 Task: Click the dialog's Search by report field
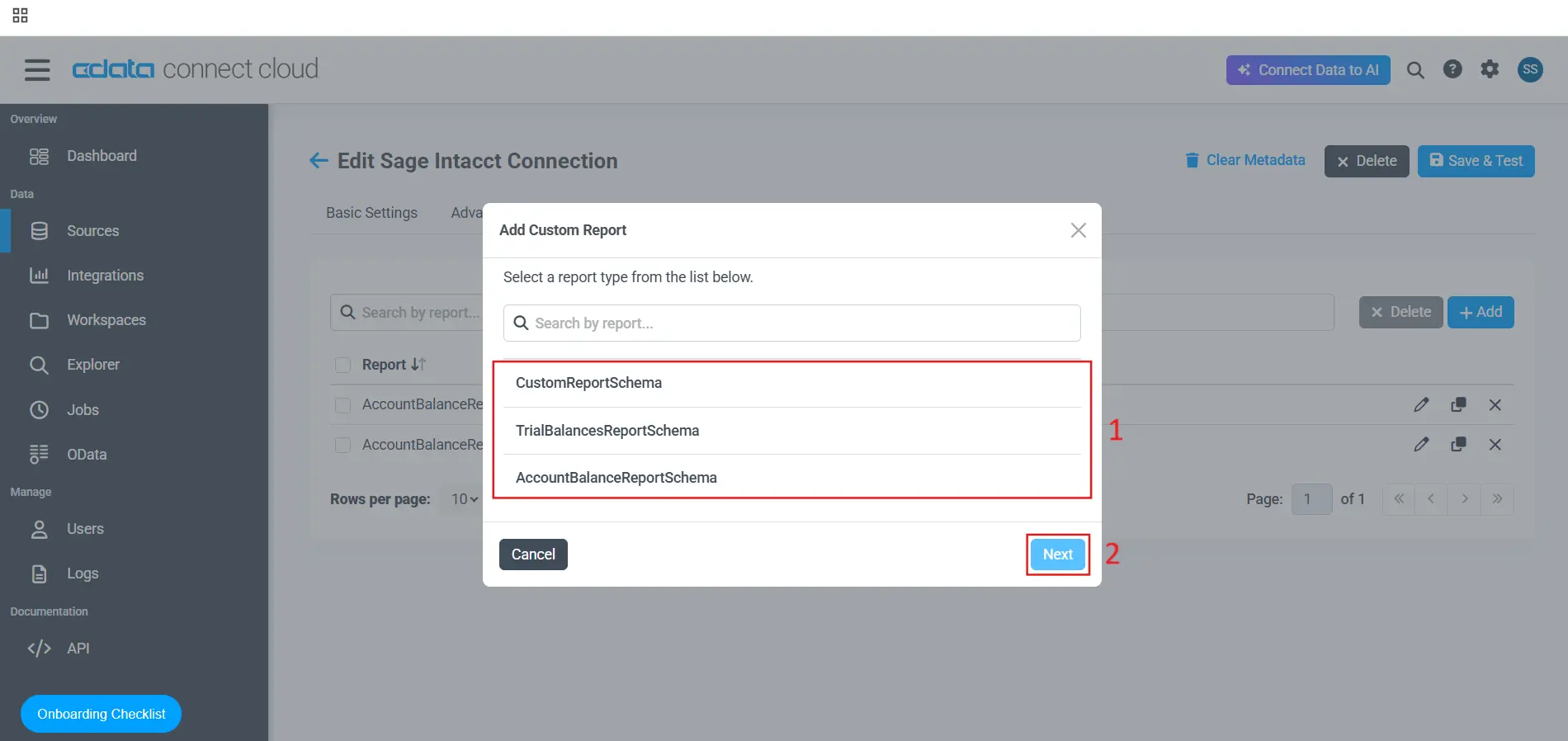point(792,323)
